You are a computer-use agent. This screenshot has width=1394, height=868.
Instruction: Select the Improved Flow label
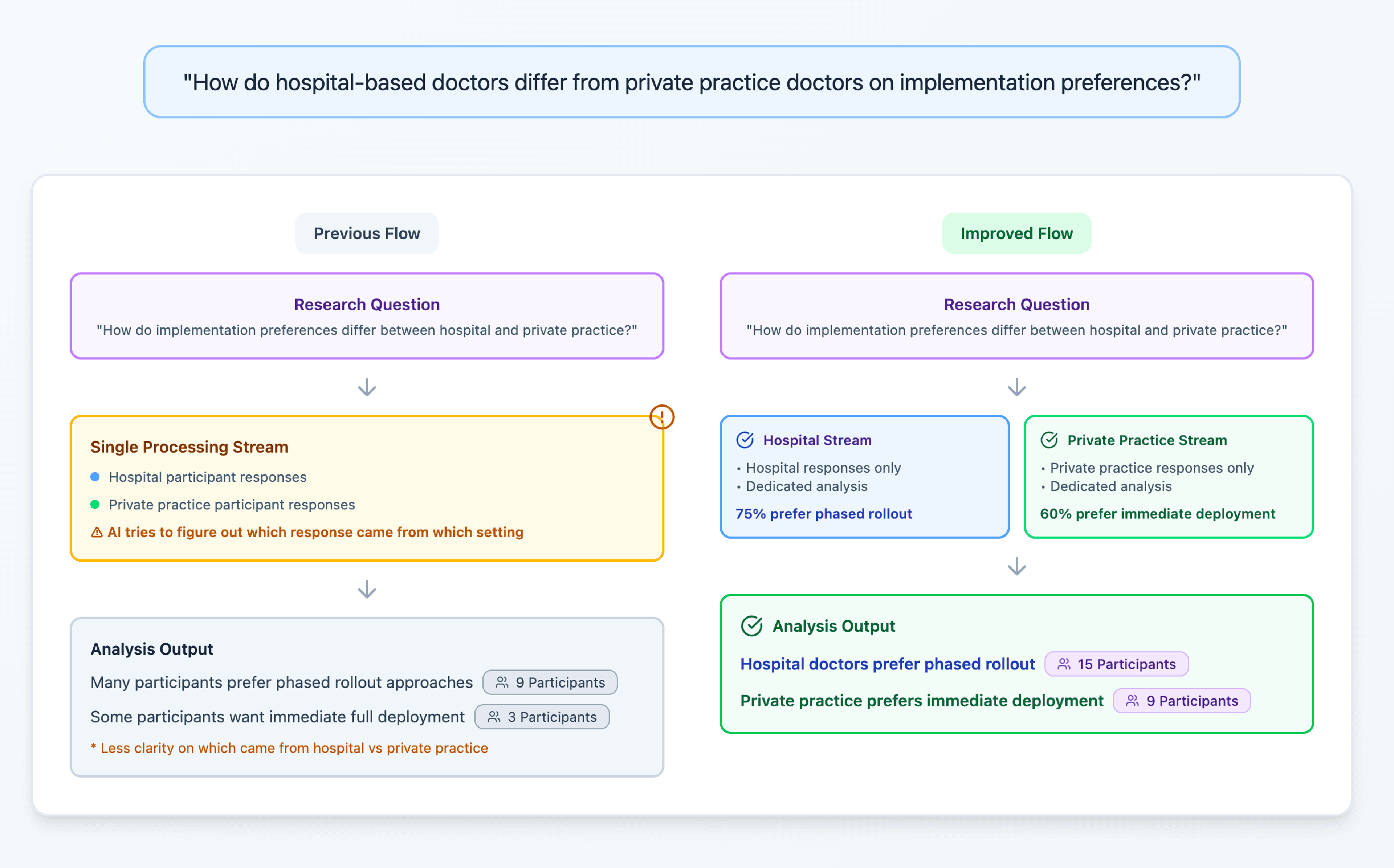coord(1016,234)
